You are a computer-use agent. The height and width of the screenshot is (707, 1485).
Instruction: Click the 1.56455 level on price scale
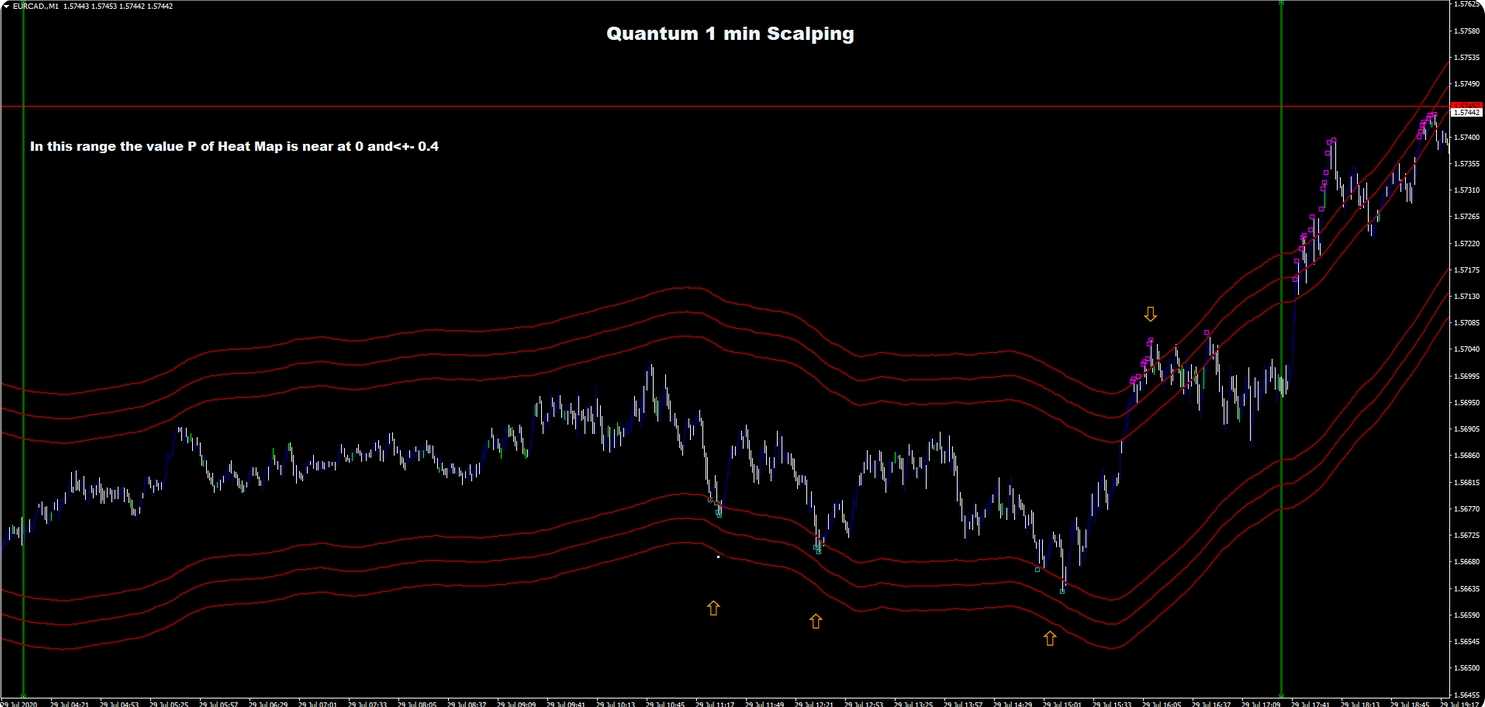coord(1466,694)
